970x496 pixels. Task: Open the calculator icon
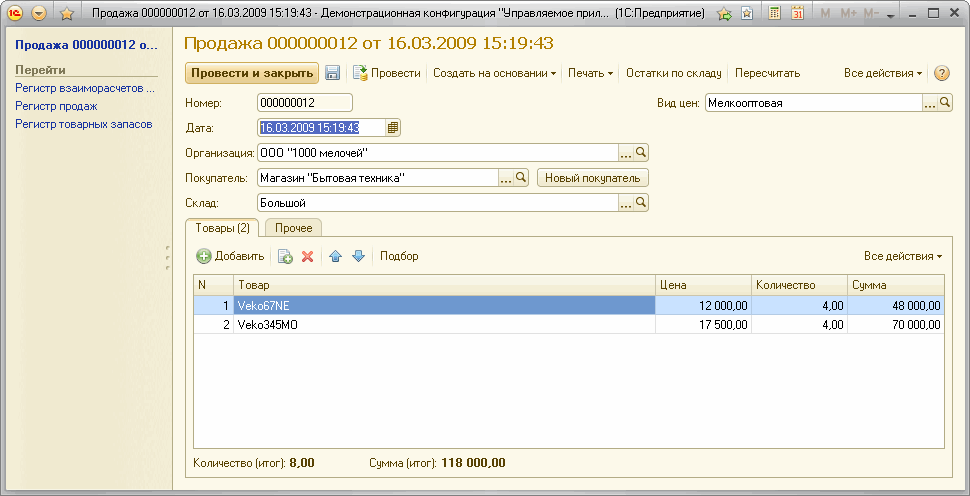tap(774, 13)
